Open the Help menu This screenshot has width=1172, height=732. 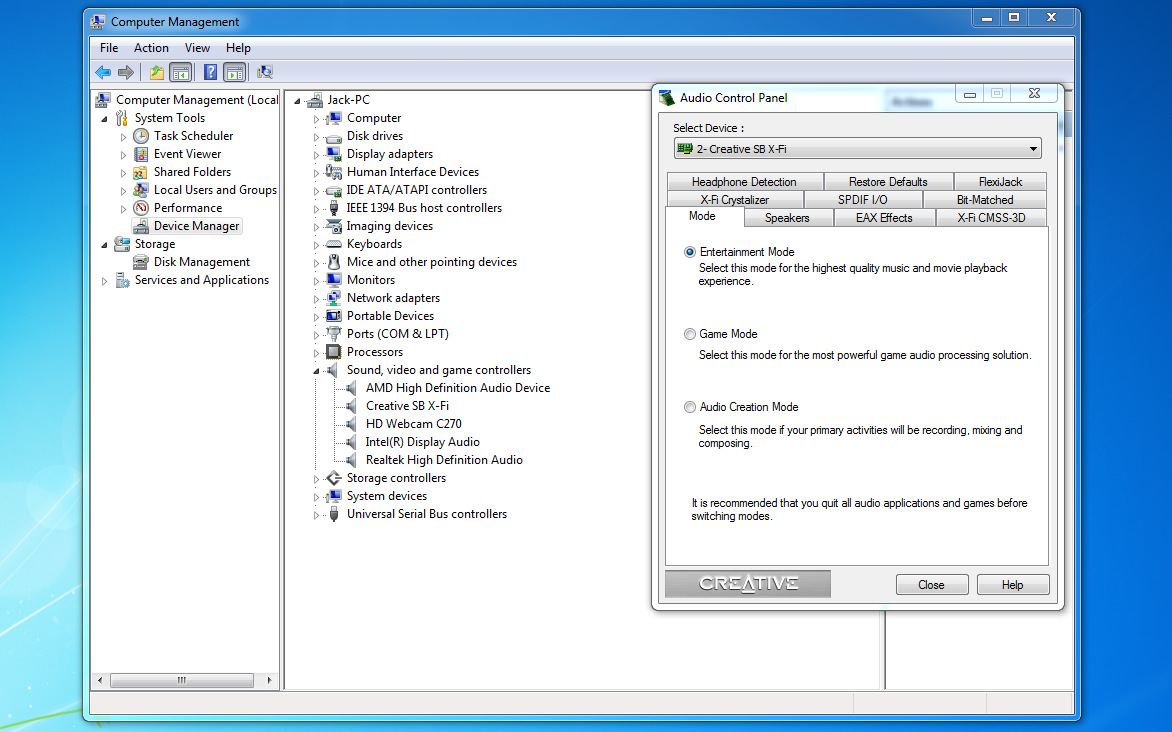tap(238, 48)
